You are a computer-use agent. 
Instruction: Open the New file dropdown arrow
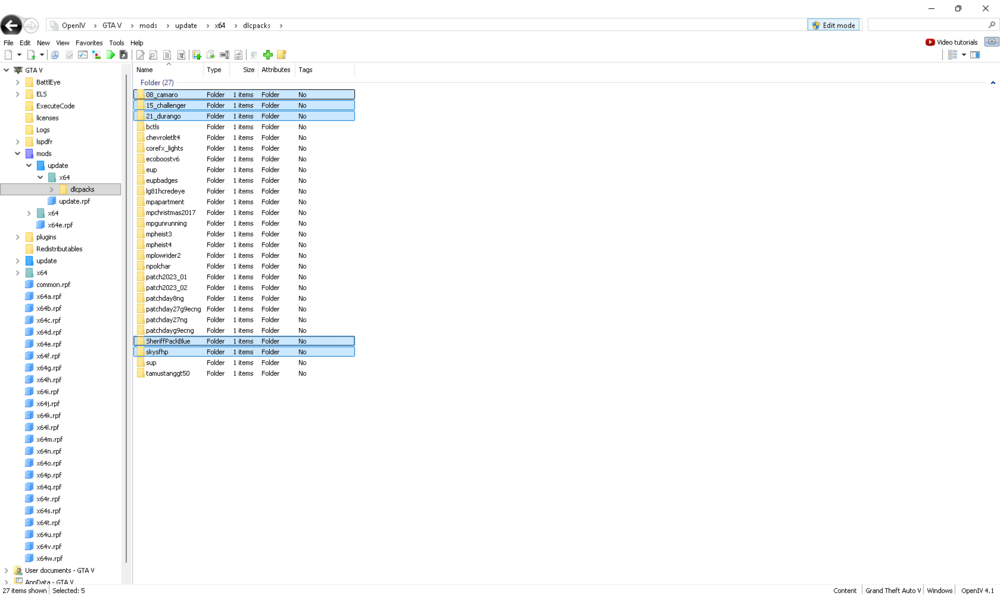[19, 55]
